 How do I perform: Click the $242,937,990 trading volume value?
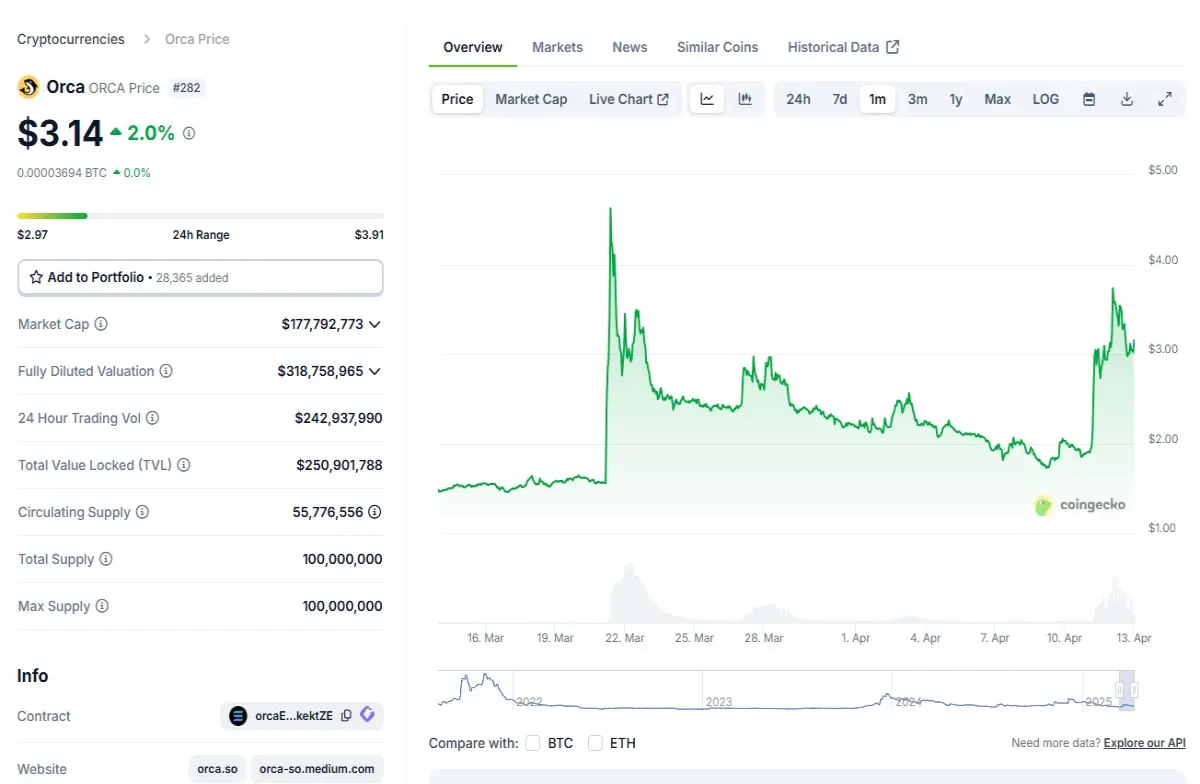338,418
